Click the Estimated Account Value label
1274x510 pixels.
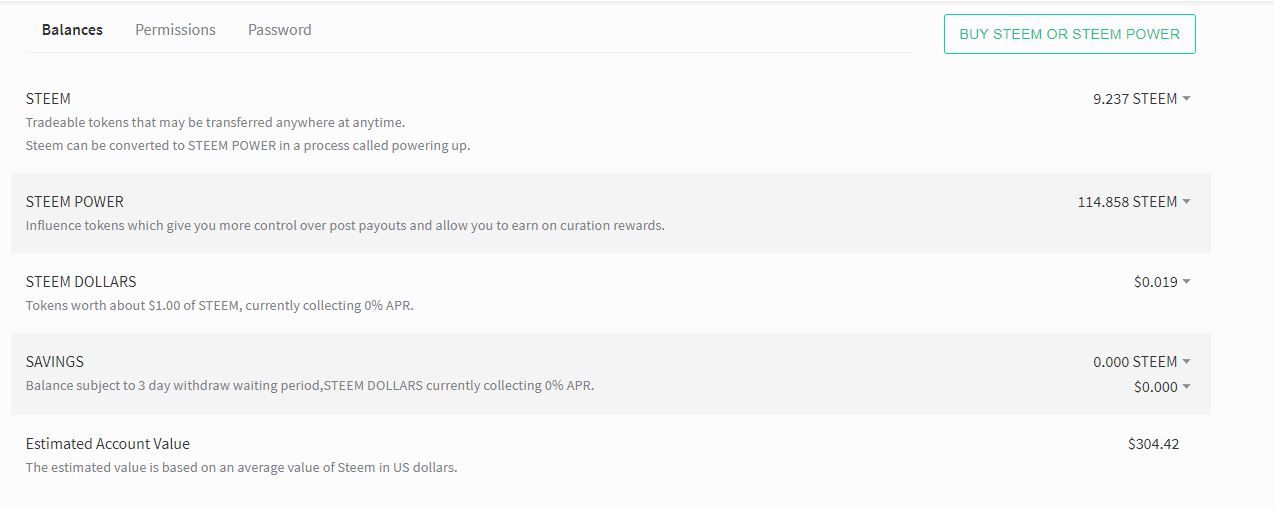tap(107, 444)
